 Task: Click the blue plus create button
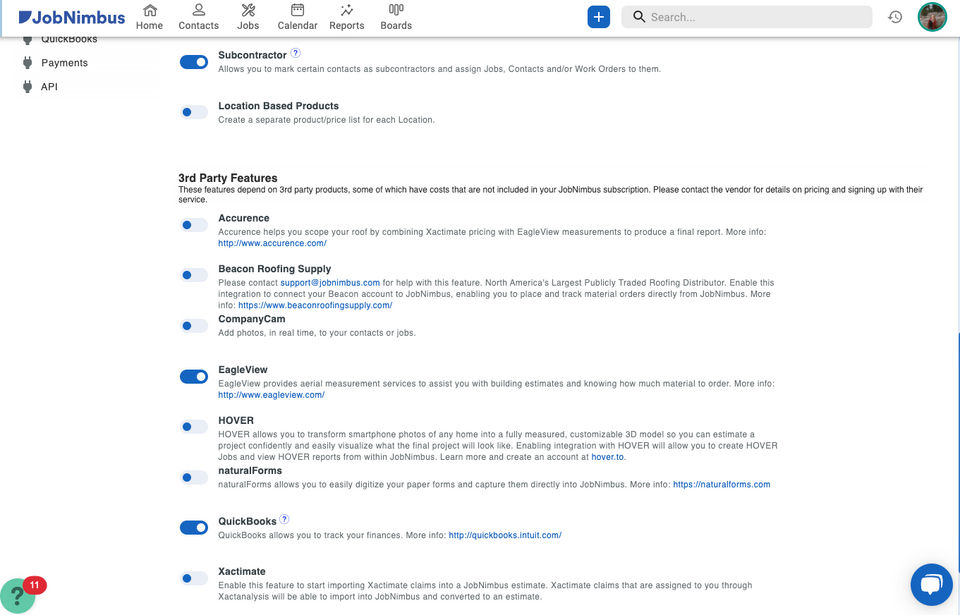pos(598,17)
